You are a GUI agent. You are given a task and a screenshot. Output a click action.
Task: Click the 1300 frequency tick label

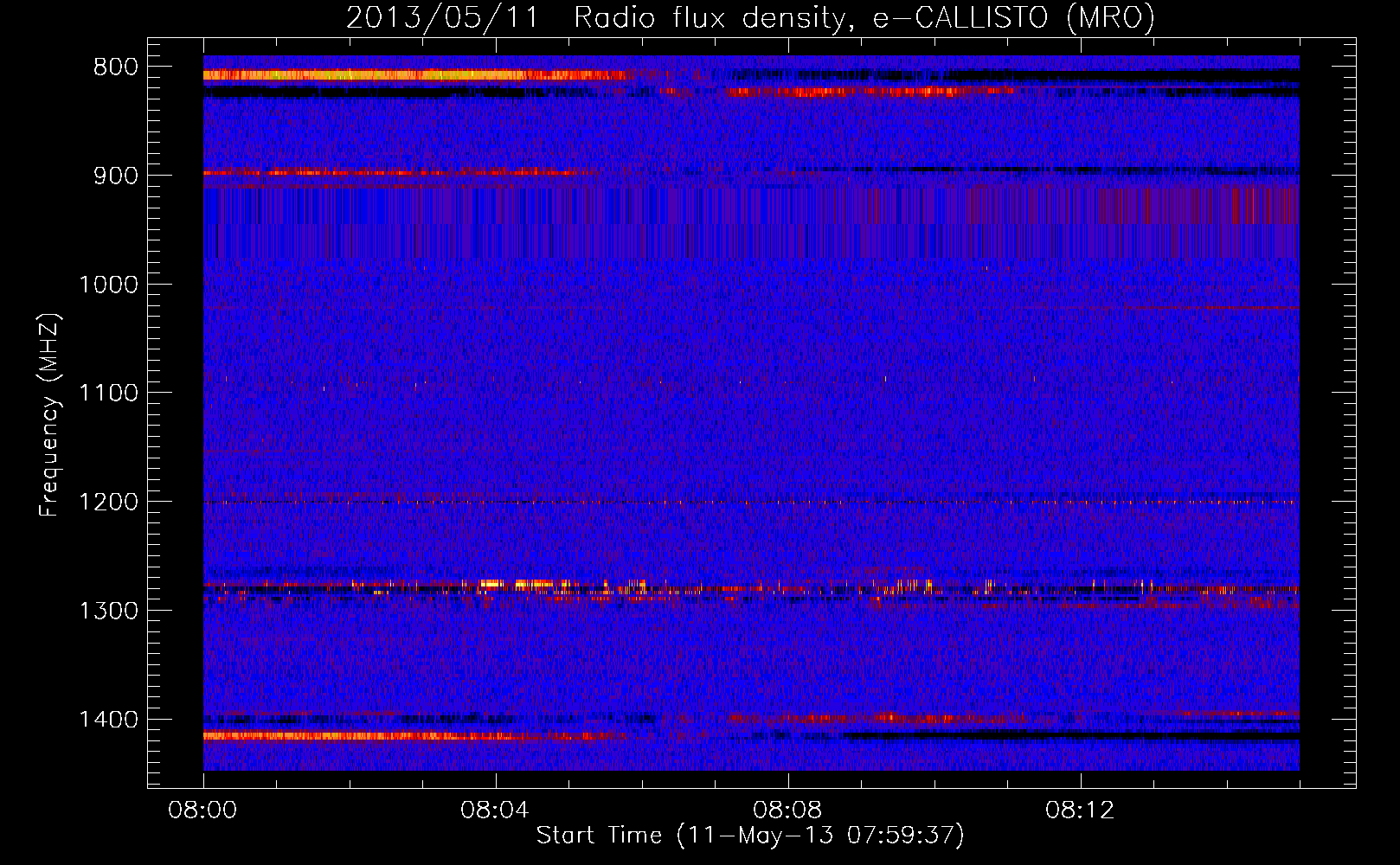(108, 611)
